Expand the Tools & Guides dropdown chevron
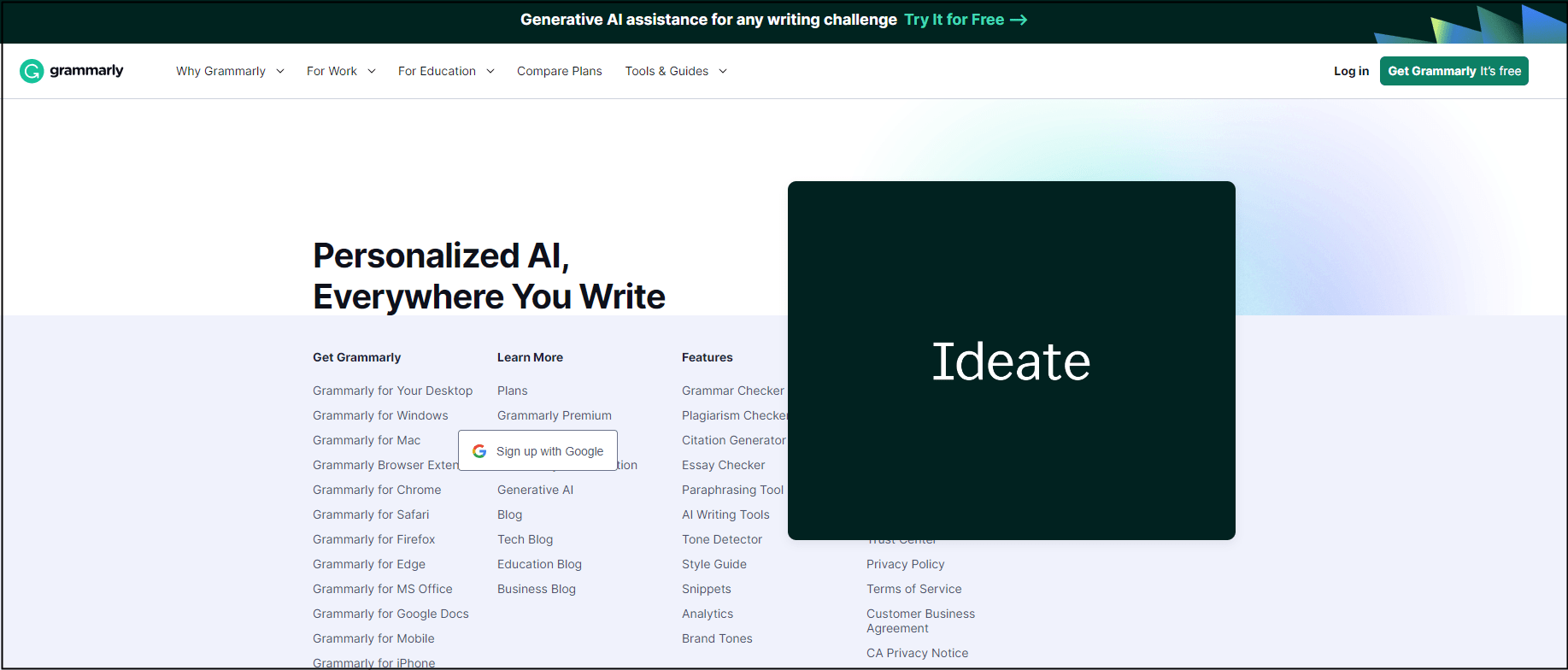This screenshot has height=670, width=1568. pyautogui.click(x=722, y=71)
